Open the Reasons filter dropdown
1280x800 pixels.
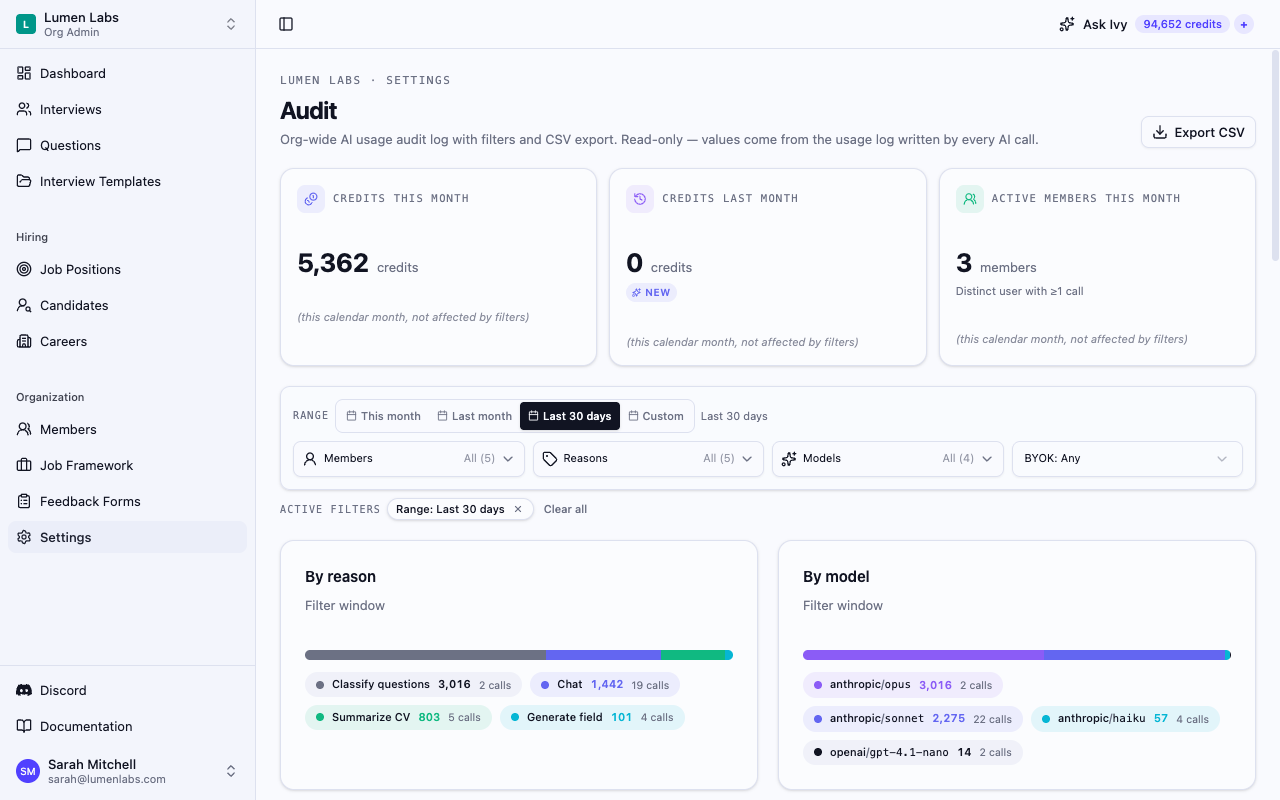[648, 458]
